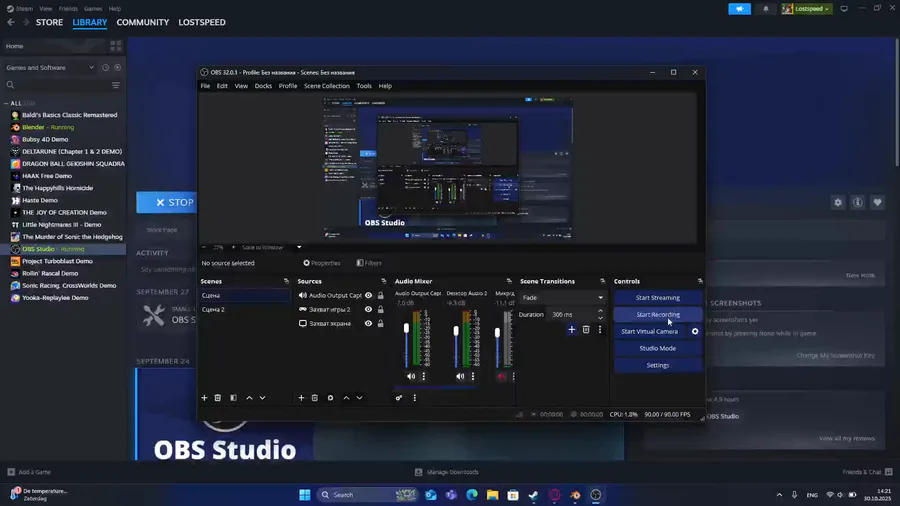Image resolution: width=900 pixels, height=506 pixels.
Task: Move scene up in Scenes panel
Action: click(249, 398)
